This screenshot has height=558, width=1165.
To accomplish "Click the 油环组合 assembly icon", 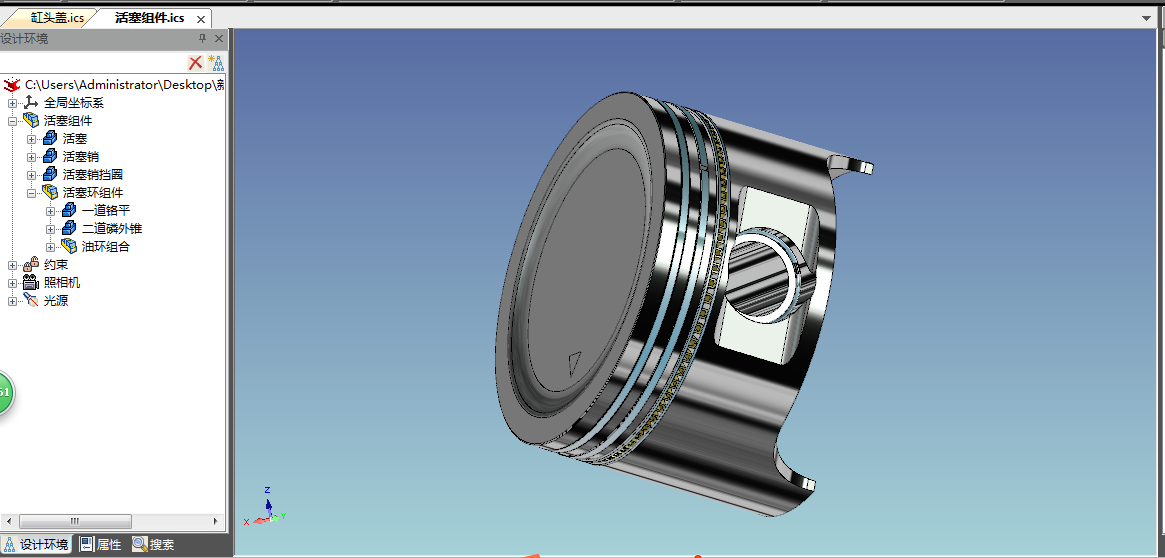I will pos(69,246).
